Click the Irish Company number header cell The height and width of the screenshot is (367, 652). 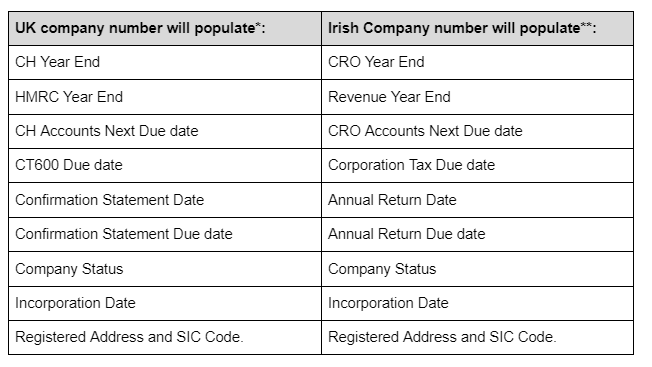477,28
